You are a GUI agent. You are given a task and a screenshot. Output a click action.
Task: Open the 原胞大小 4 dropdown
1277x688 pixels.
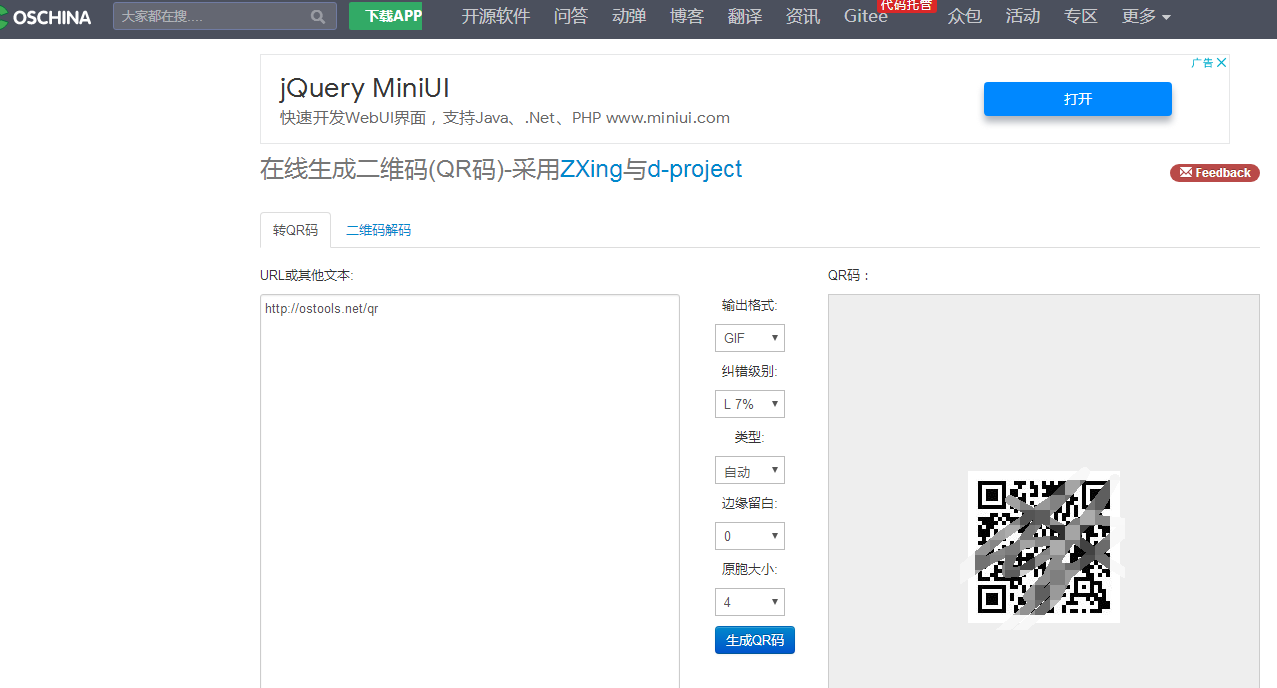(749, 602)
